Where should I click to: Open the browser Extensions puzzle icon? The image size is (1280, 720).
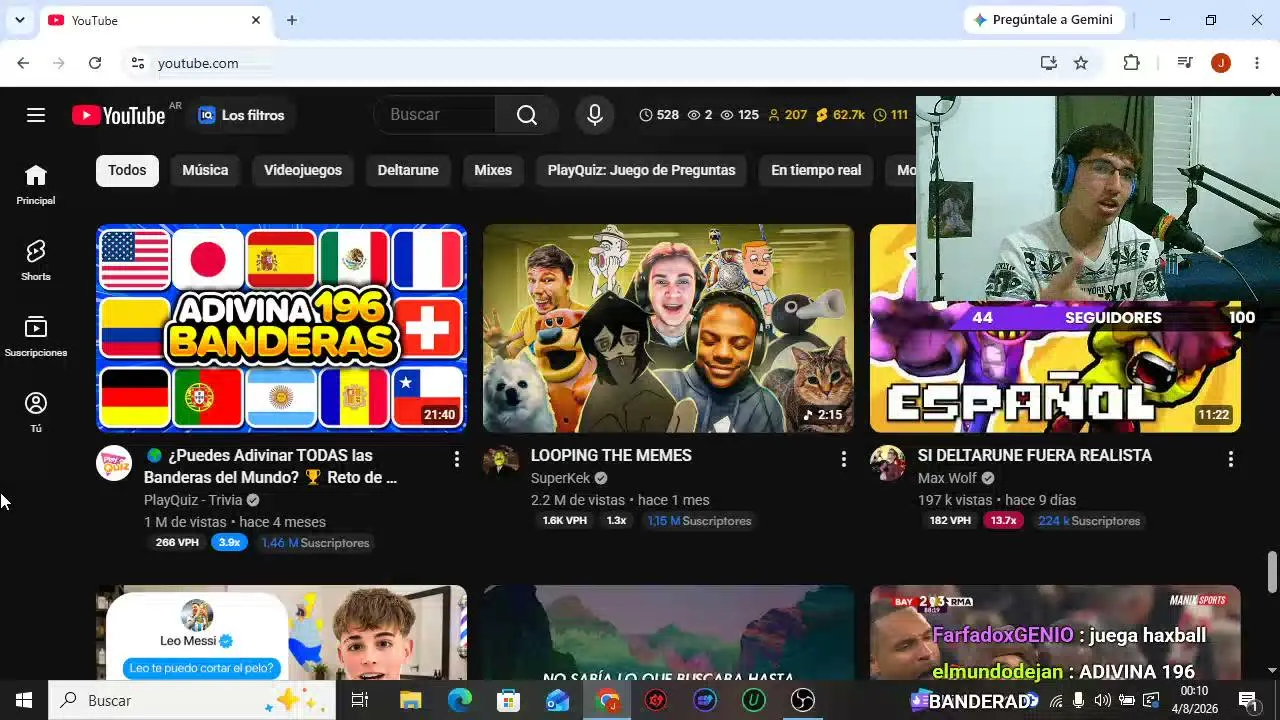pos(1131,63)
